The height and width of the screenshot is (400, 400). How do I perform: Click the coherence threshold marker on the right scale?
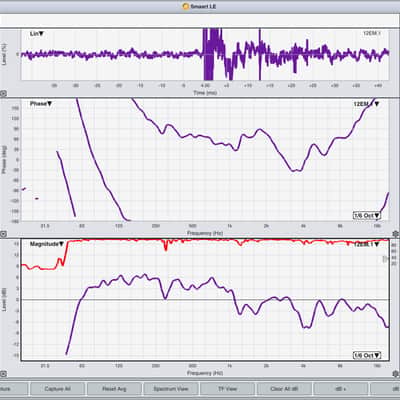(385, 259)
